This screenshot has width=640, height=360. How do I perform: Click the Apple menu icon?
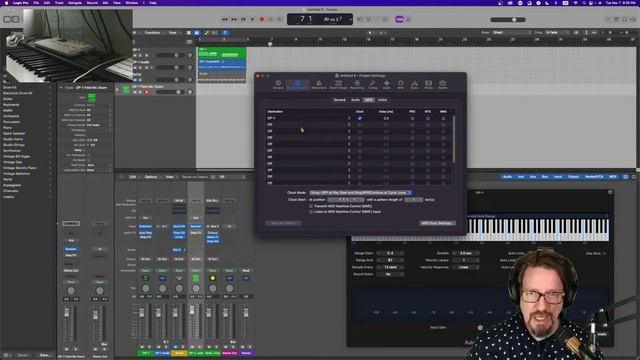click(6, 2)
